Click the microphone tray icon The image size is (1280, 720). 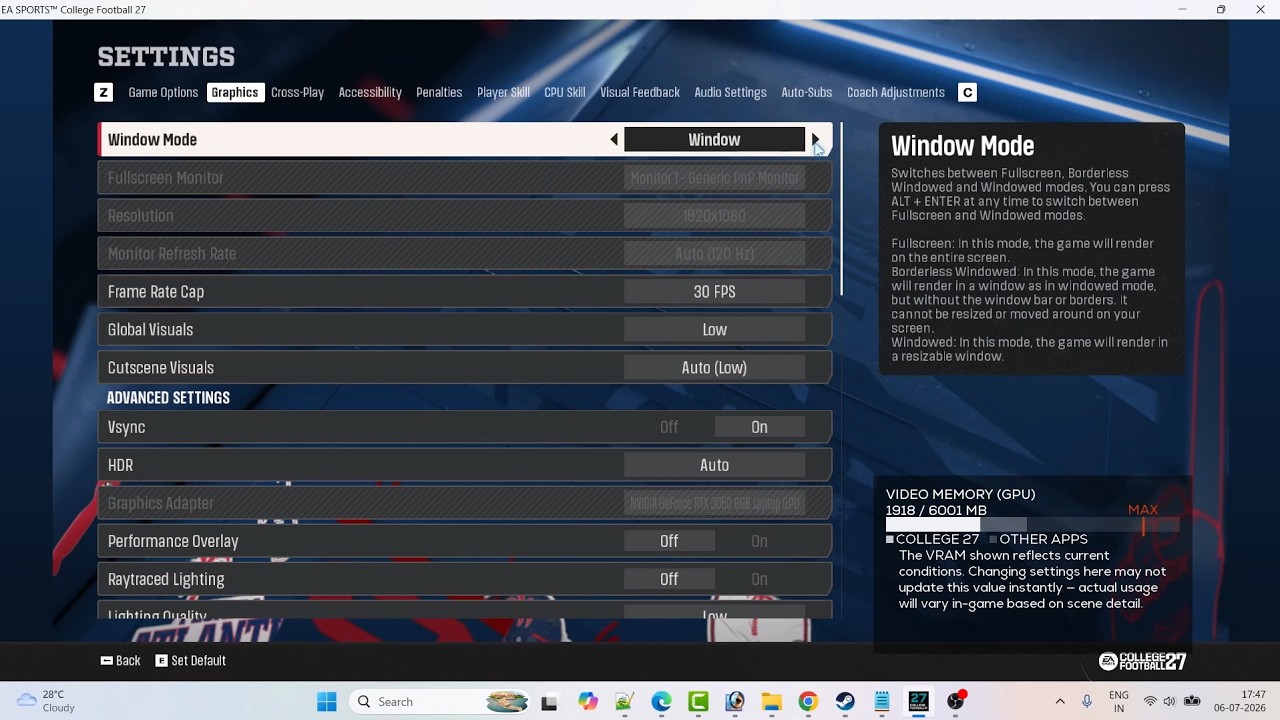(1087, 702)
